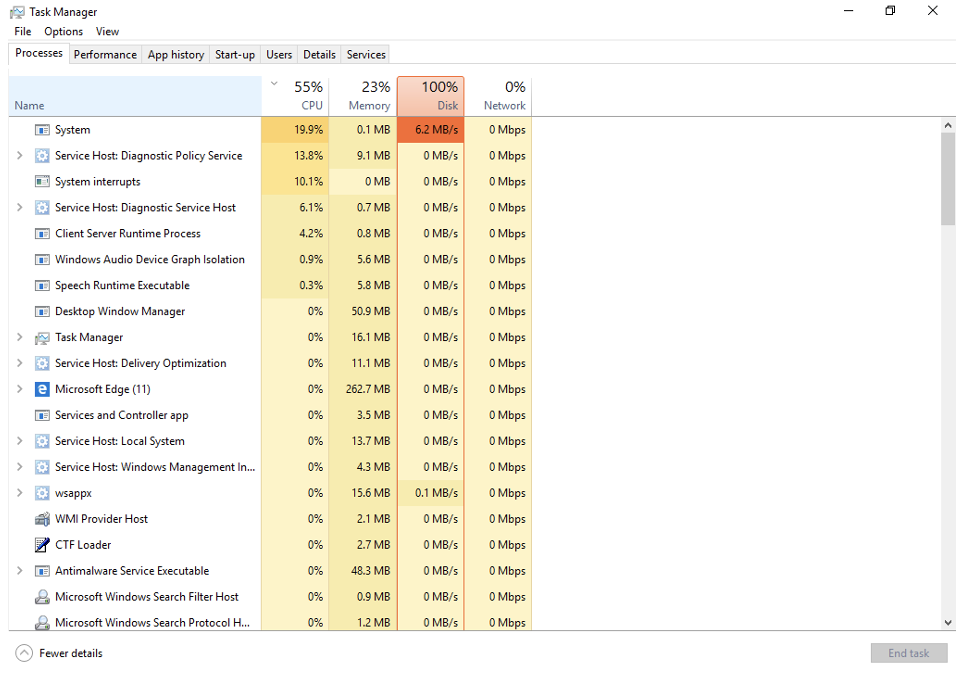Expand Service Host: Diagnostic Policy Service
Image resolution: width=976 pixels, height=682 pixels.
[19, 156]
